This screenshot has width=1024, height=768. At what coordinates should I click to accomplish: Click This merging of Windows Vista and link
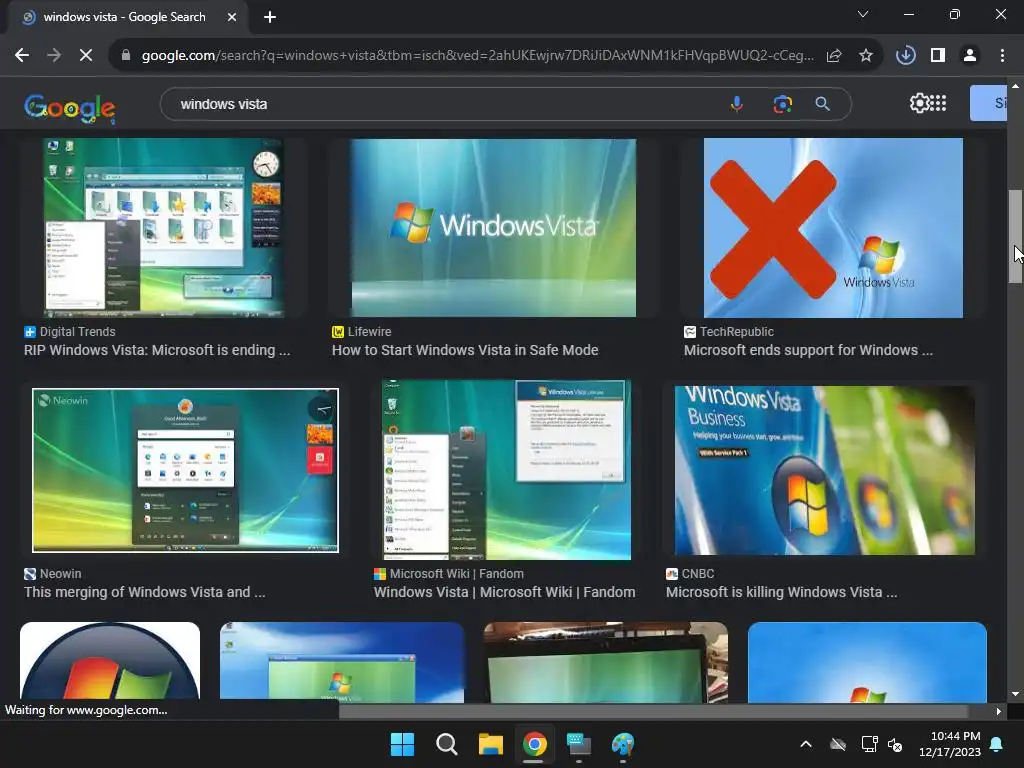click(145, 592)
